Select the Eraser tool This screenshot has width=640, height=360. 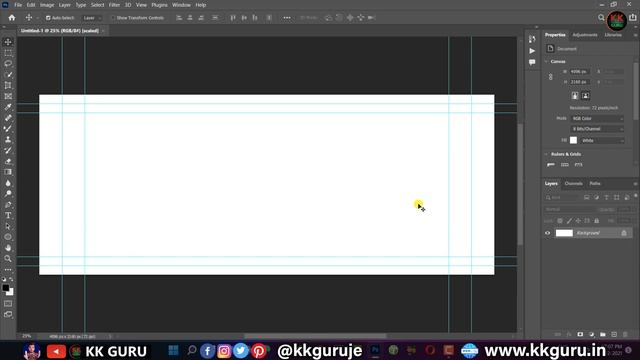8,161
